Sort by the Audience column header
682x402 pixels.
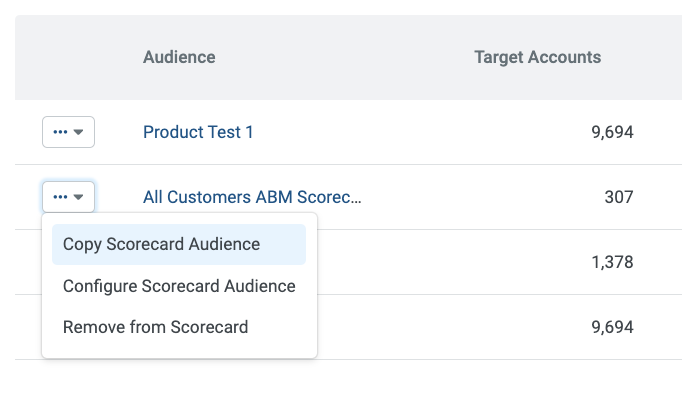179,57
